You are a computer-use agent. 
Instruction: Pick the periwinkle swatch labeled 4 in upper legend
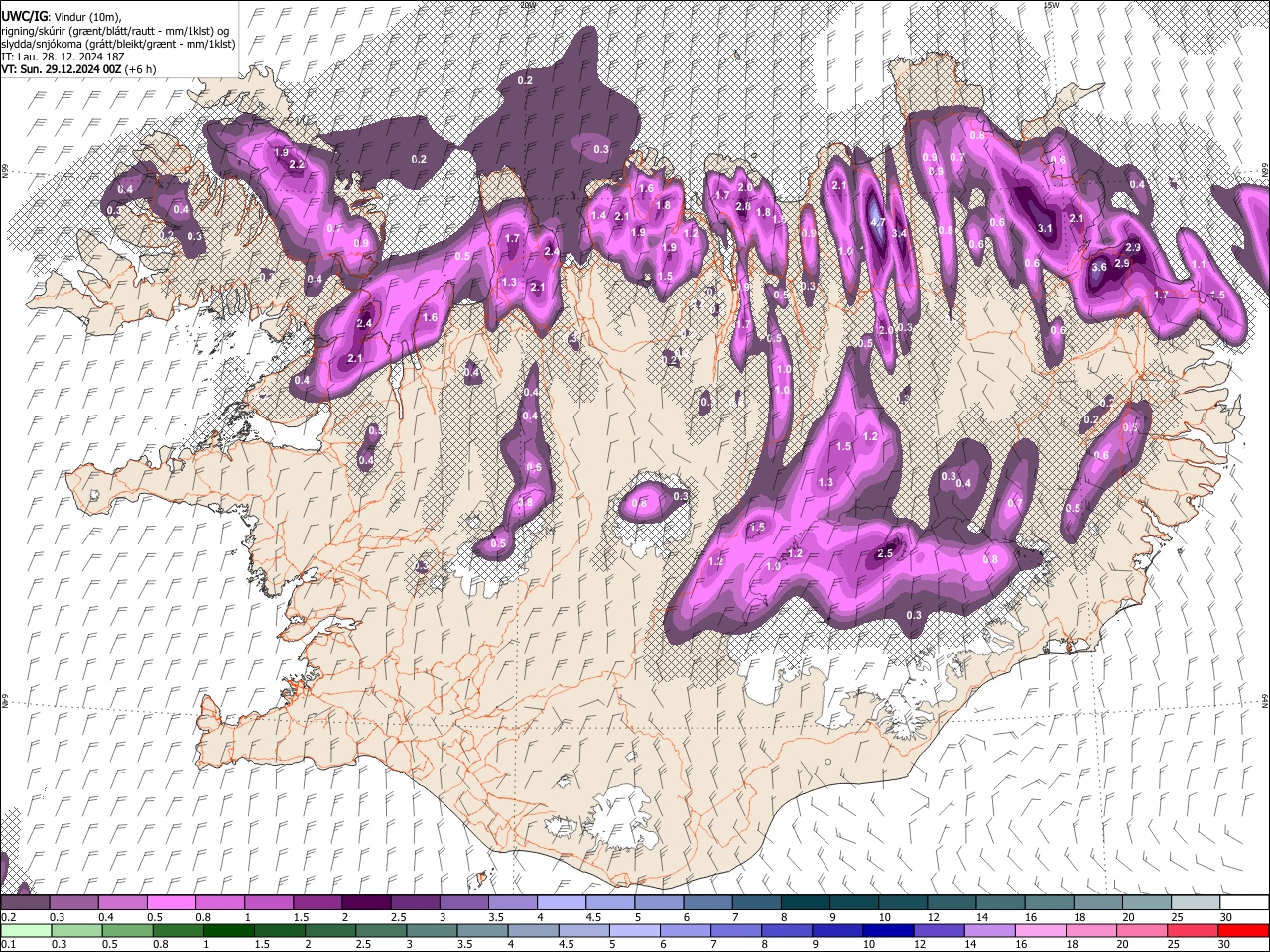point(562,903)
